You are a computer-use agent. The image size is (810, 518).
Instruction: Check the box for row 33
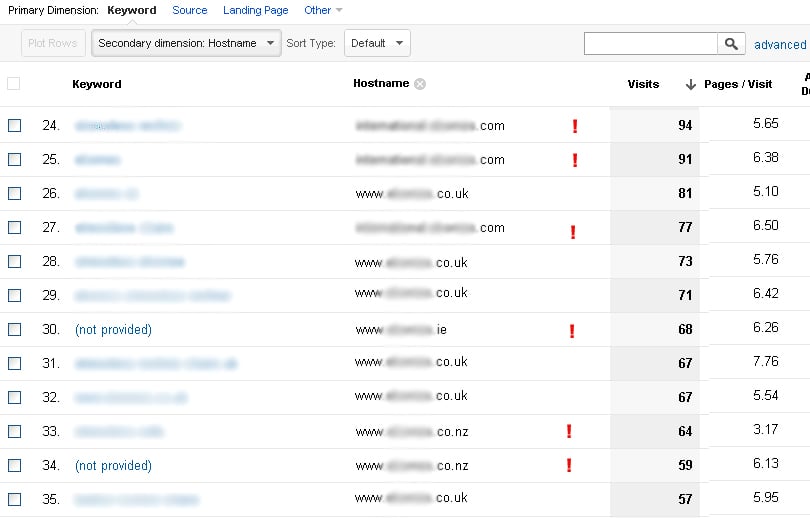click(x=14, y=432)
